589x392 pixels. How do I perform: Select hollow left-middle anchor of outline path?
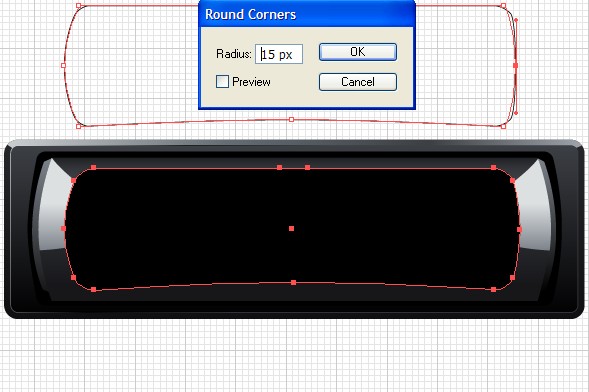63,65
